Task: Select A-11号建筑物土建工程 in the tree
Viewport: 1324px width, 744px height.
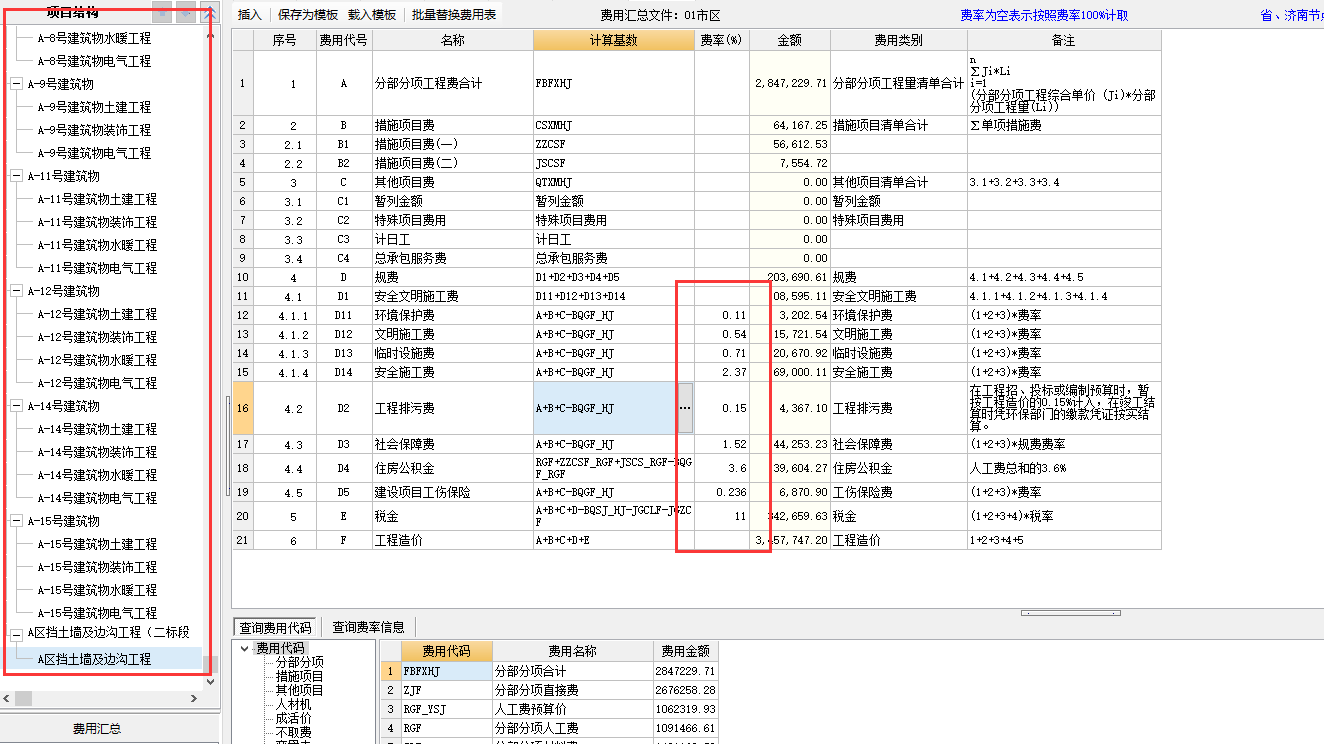Action: (x=97, y=199)
